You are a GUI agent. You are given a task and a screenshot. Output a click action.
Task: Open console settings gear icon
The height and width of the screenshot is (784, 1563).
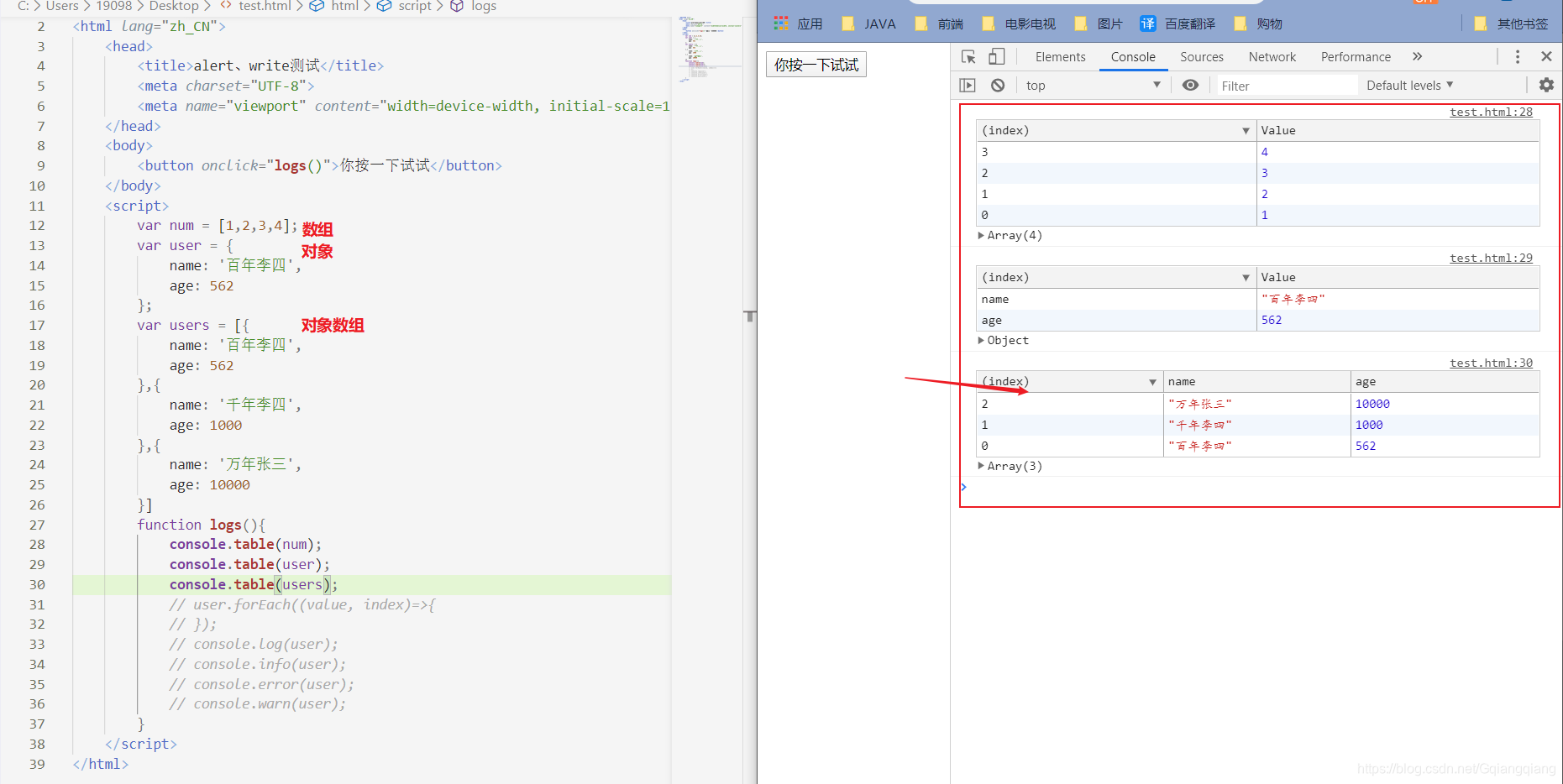pos(1546,85)
